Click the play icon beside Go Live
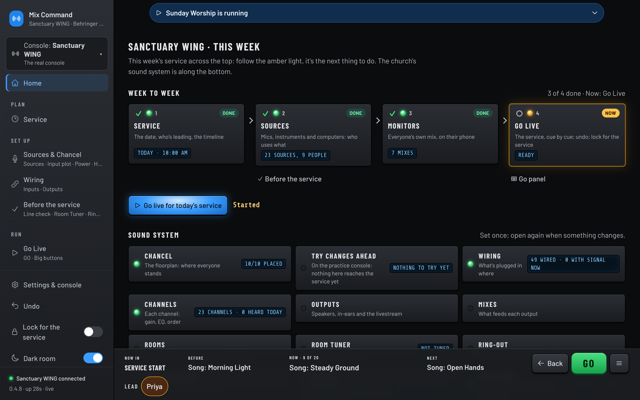The height and width of the screenshot is (400, 640). click(15, 253)
